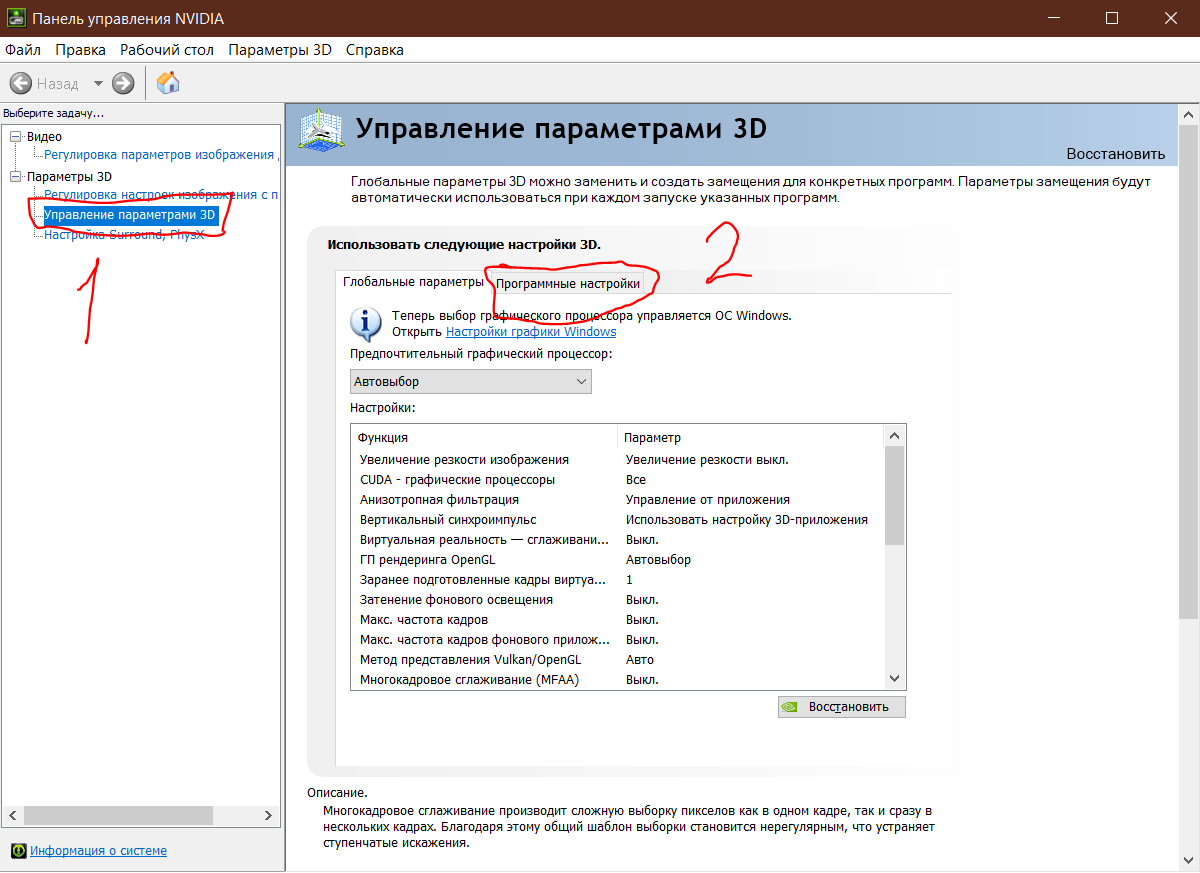Viewport: 1200px width, 873px height.
Task: Open the Рабочий стол menu
Action: (167, 50)
